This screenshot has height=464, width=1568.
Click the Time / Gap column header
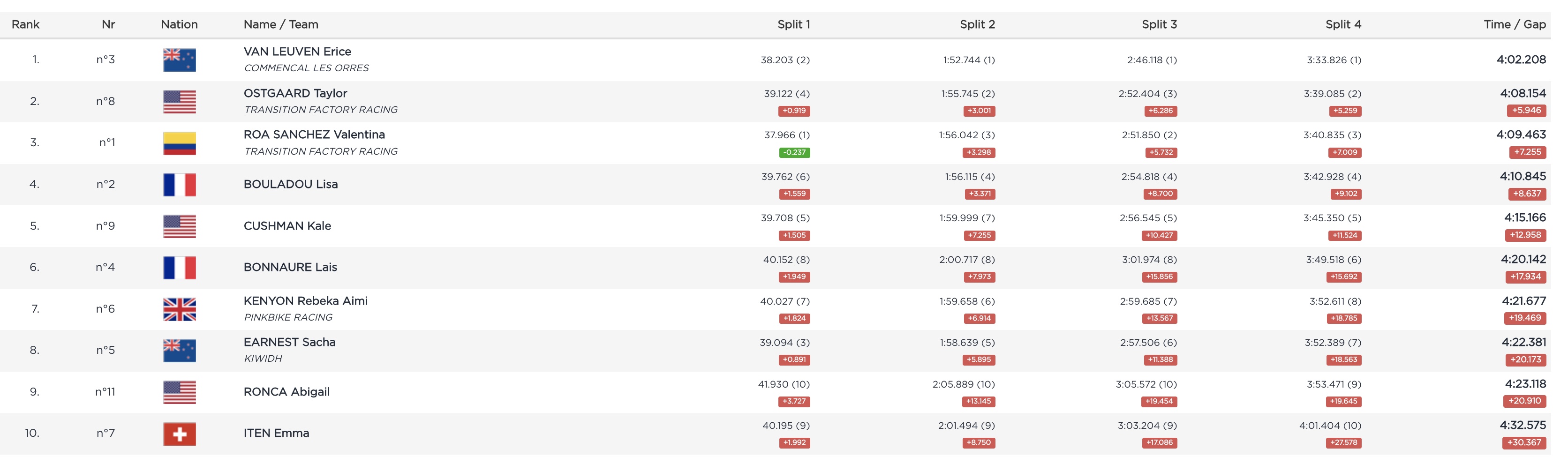tap(1514, 24)
